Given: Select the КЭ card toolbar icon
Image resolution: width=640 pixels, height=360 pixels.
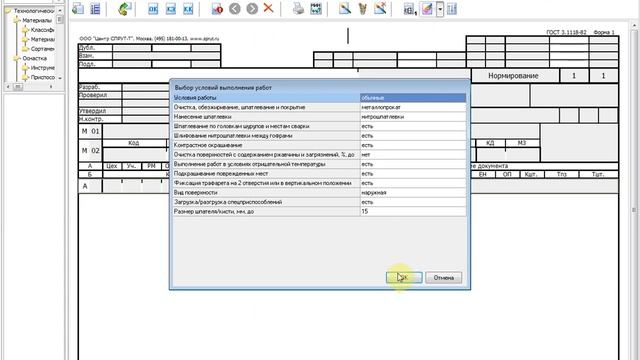Looking at the screenshot, I should (x=171, y=9).
